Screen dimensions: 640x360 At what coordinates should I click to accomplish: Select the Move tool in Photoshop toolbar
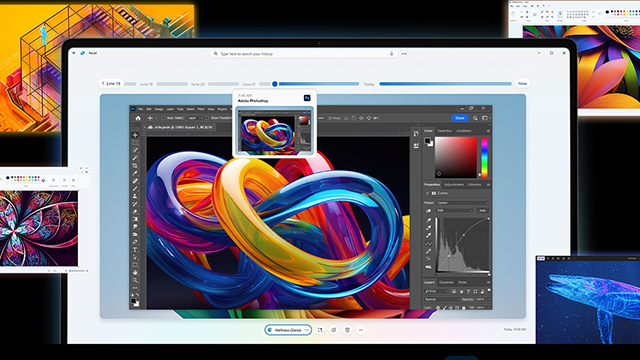[x=135, y=135]
